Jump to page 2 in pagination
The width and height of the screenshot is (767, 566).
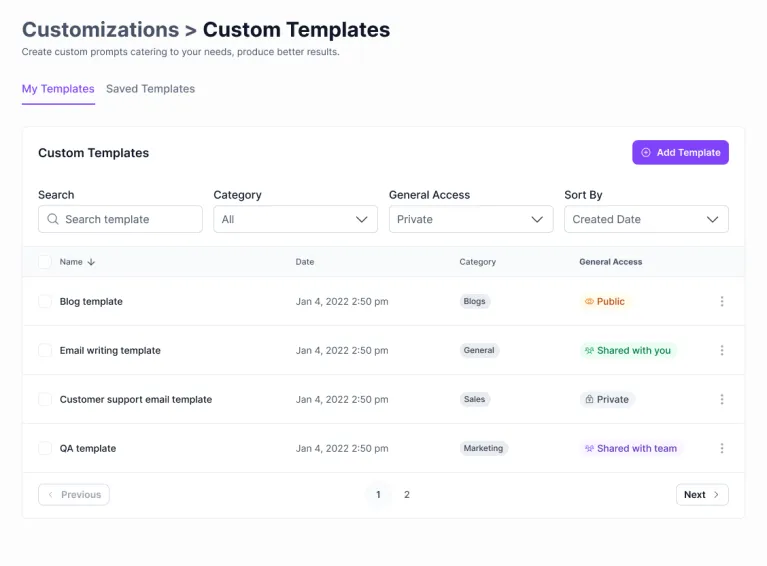click(406, 495)
